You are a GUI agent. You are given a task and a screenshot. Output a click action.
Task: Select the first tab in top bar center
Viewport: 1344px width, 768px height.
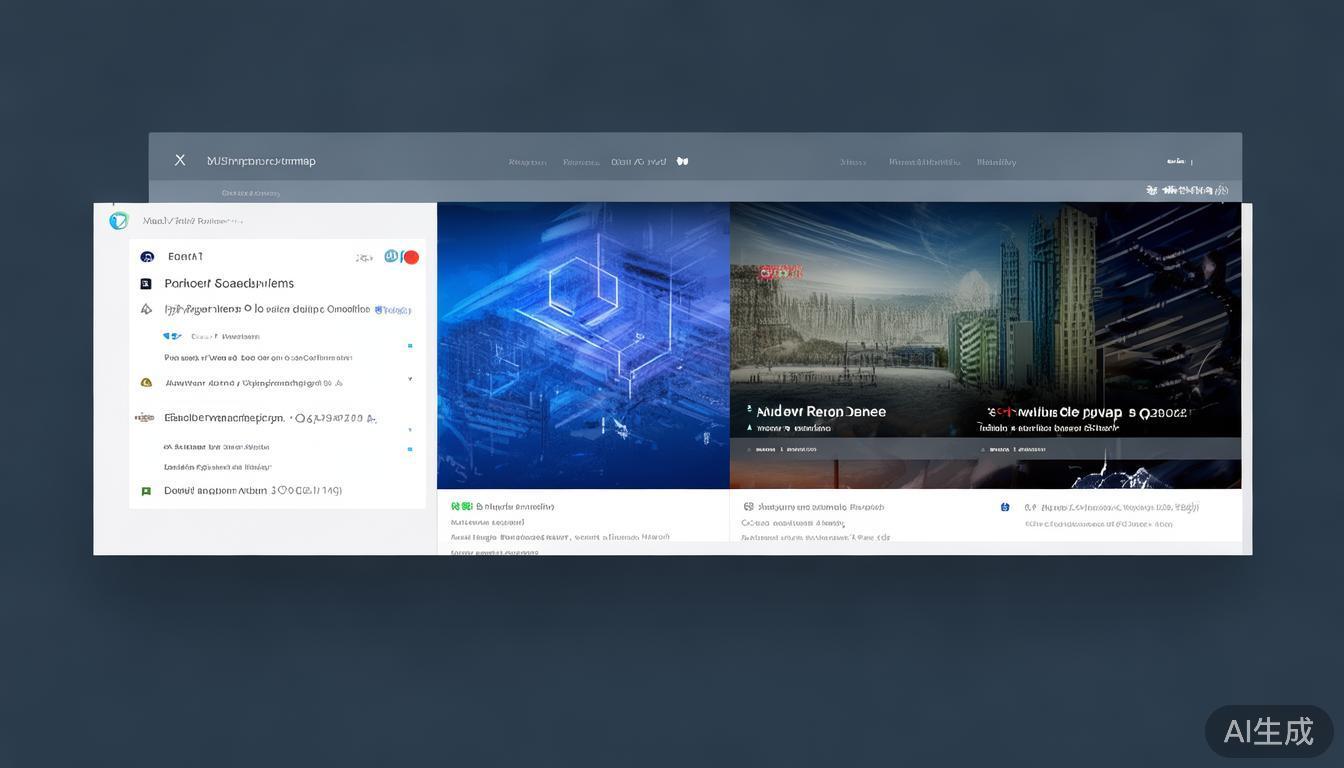[x=527, y=162]
